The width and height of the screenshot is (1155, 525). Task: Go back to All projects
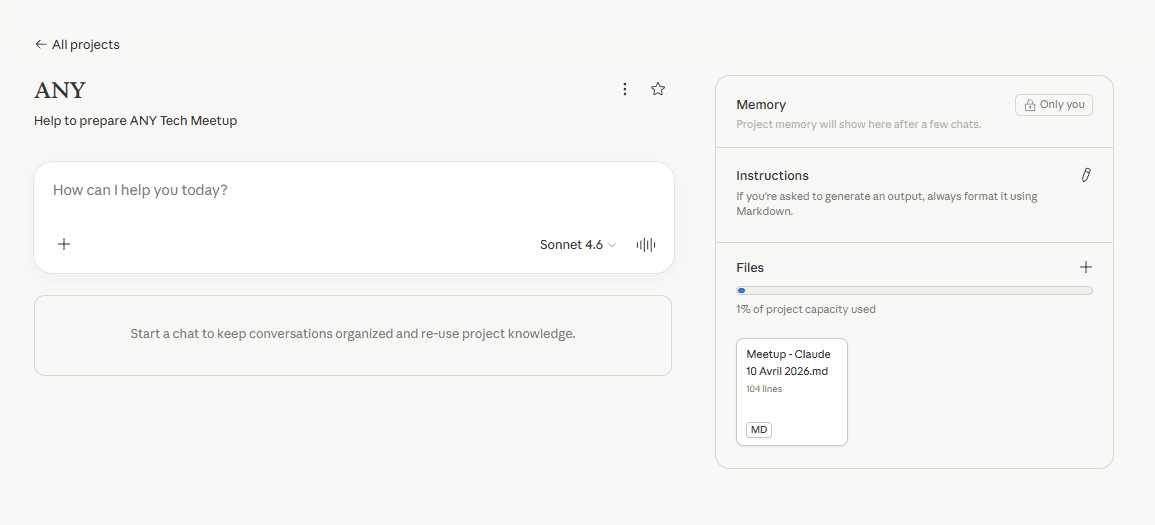coord(85,44)
